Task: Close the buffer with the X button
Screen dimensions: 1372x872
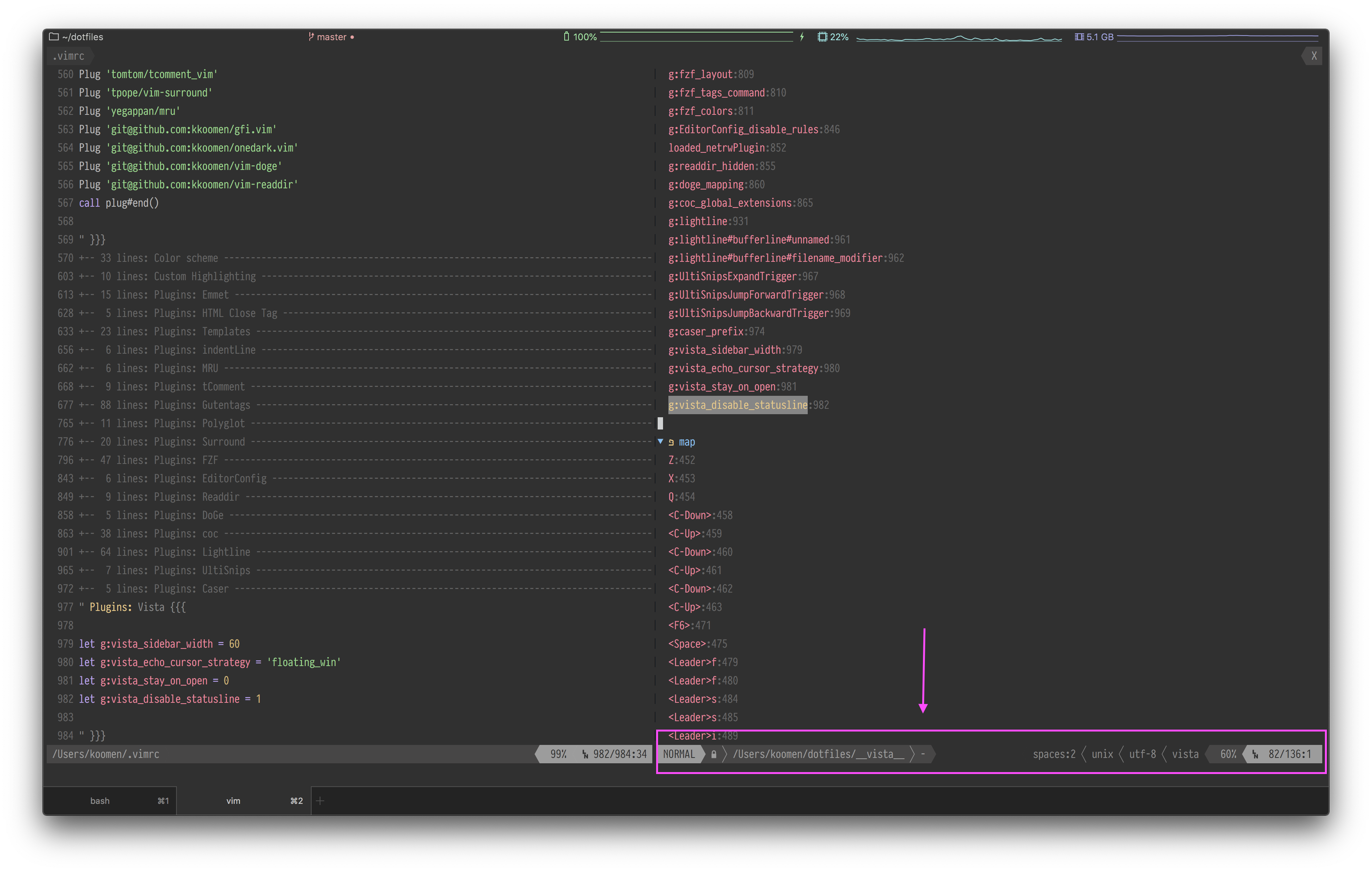Action: click(x=1314, y=56)
